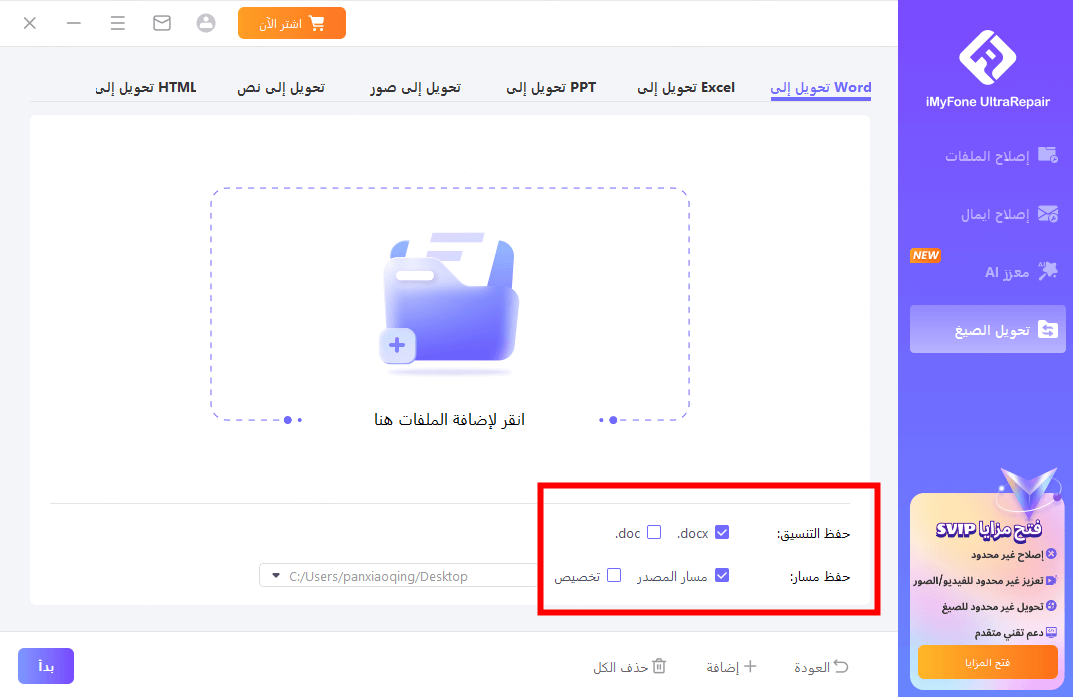Click the AI enhancer sidebar icon
The width and height of the screenshot is (1073, 697).
1048,271
